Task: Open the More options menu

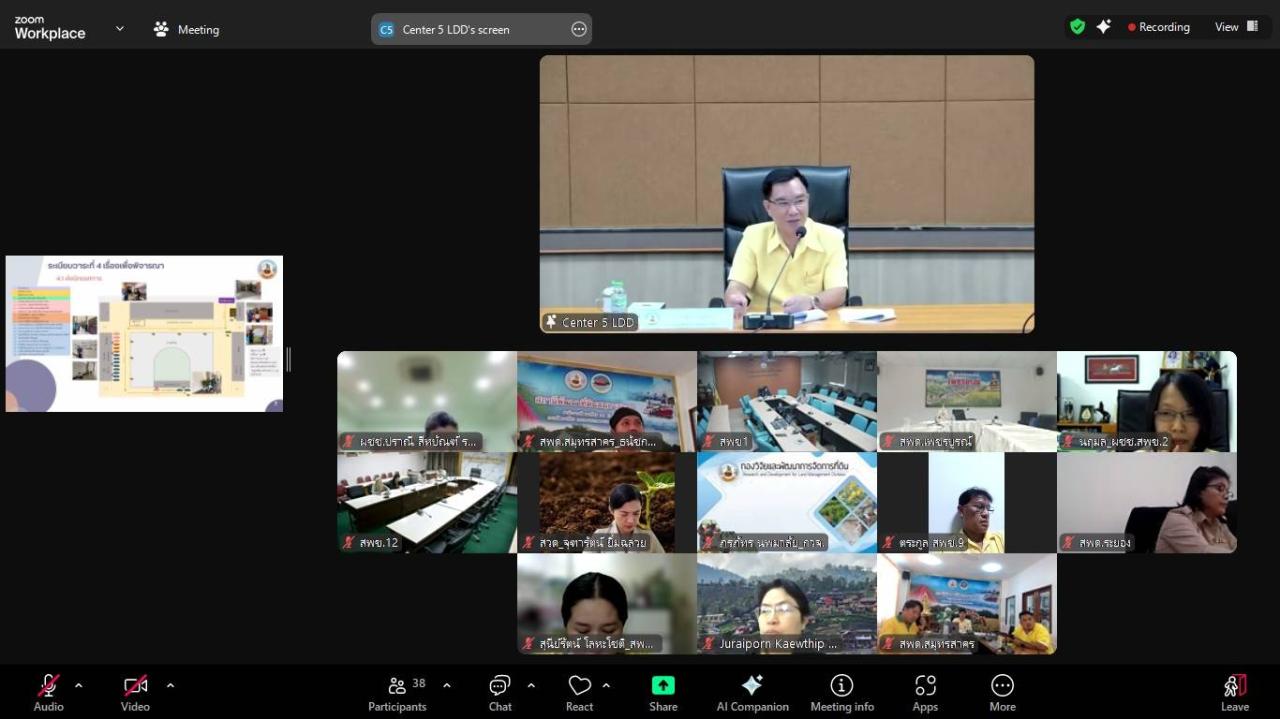Action: coord(1002,692)
